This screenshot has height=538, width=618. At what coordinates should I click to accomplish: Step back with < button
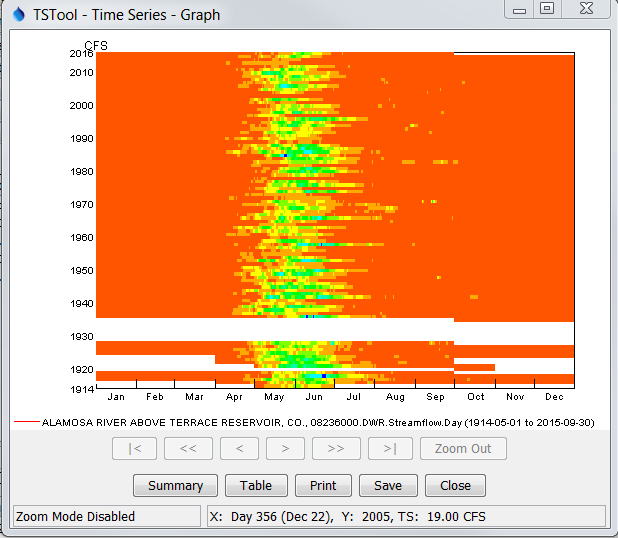(239, 449)
